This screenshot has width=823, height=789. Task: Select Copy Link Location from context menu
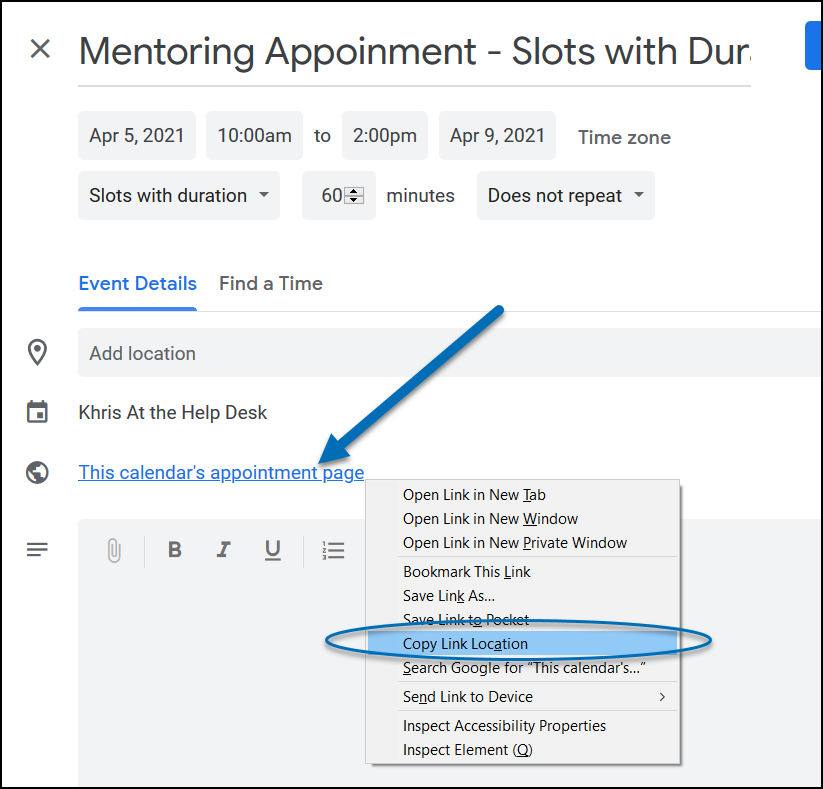tap(465, 644)
